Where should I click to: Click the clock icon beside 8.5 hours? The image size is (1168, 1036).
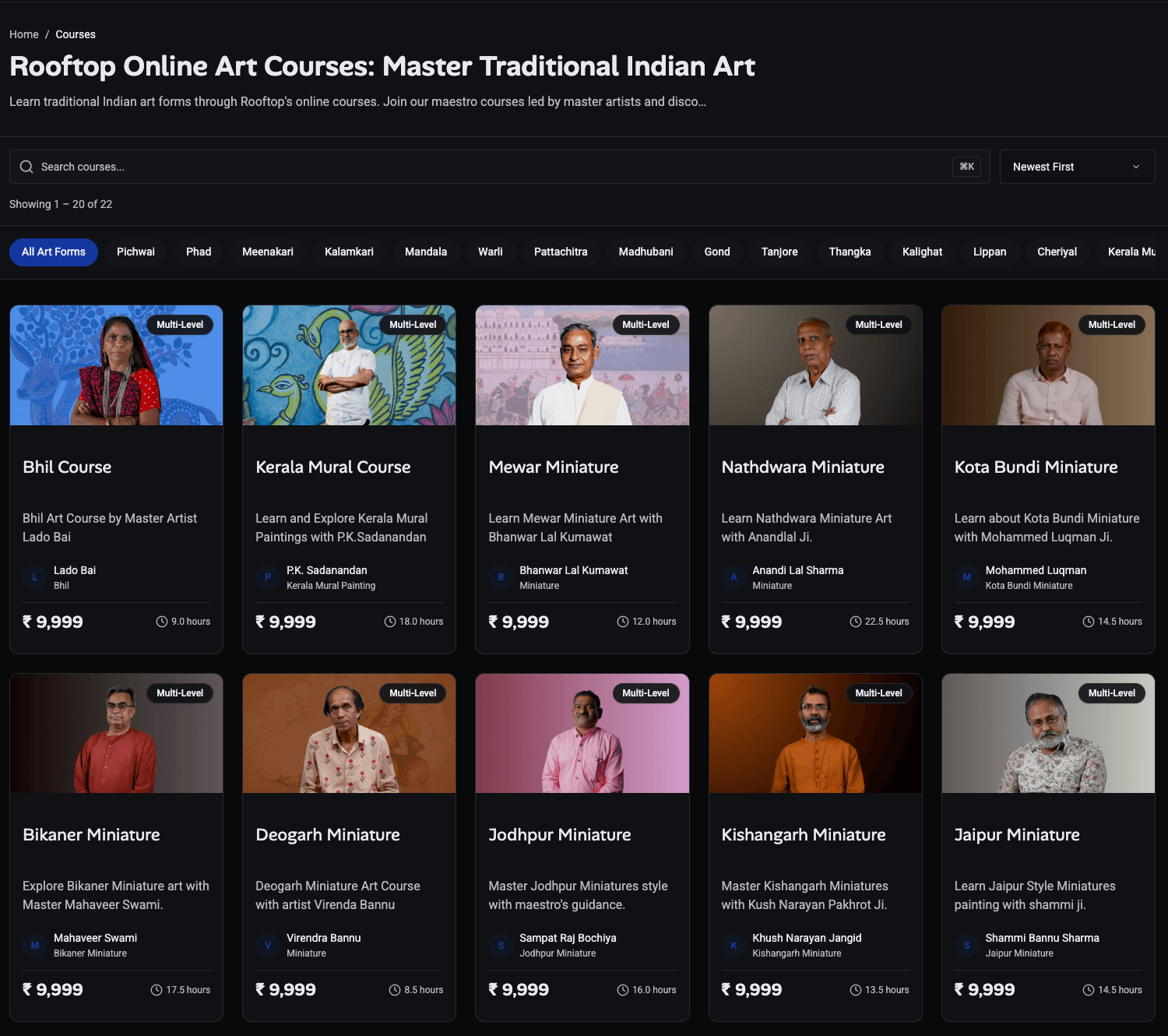pos(395,990)
